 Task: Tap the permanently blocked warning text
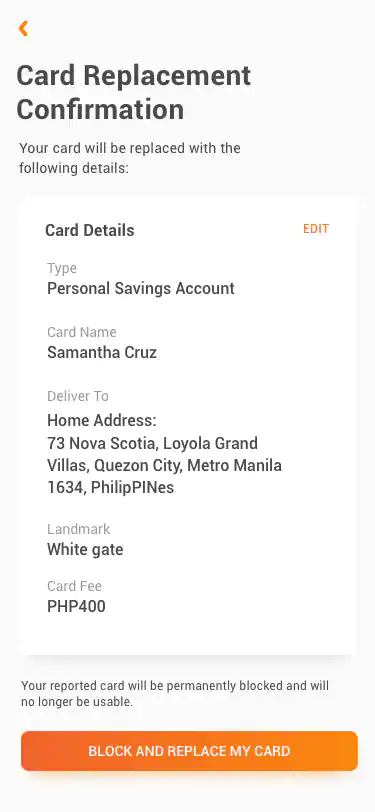175,694
